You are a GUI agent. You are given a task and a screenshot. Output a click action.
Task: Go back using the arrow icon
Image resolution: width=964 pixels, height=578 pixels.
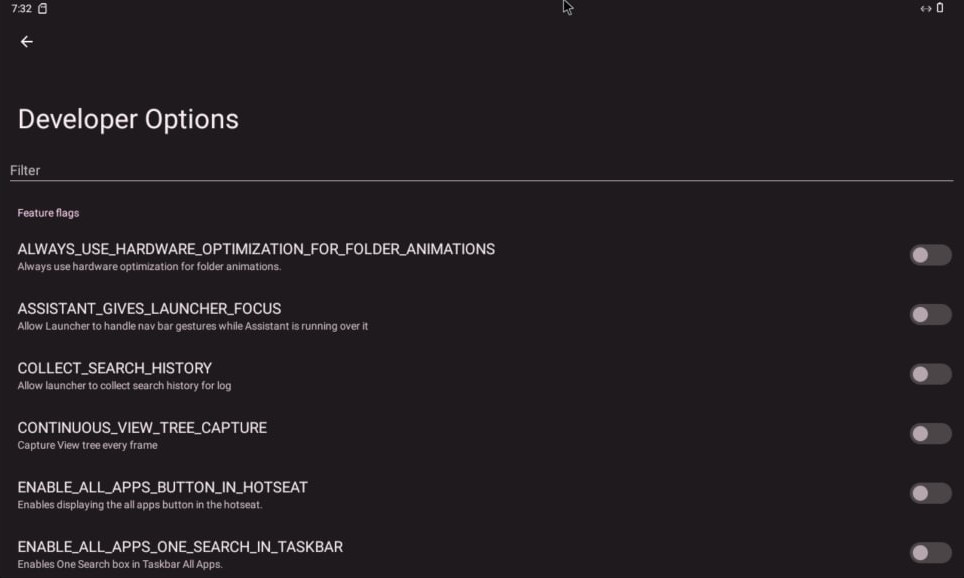pyautogui.click(x=26, y=41)
